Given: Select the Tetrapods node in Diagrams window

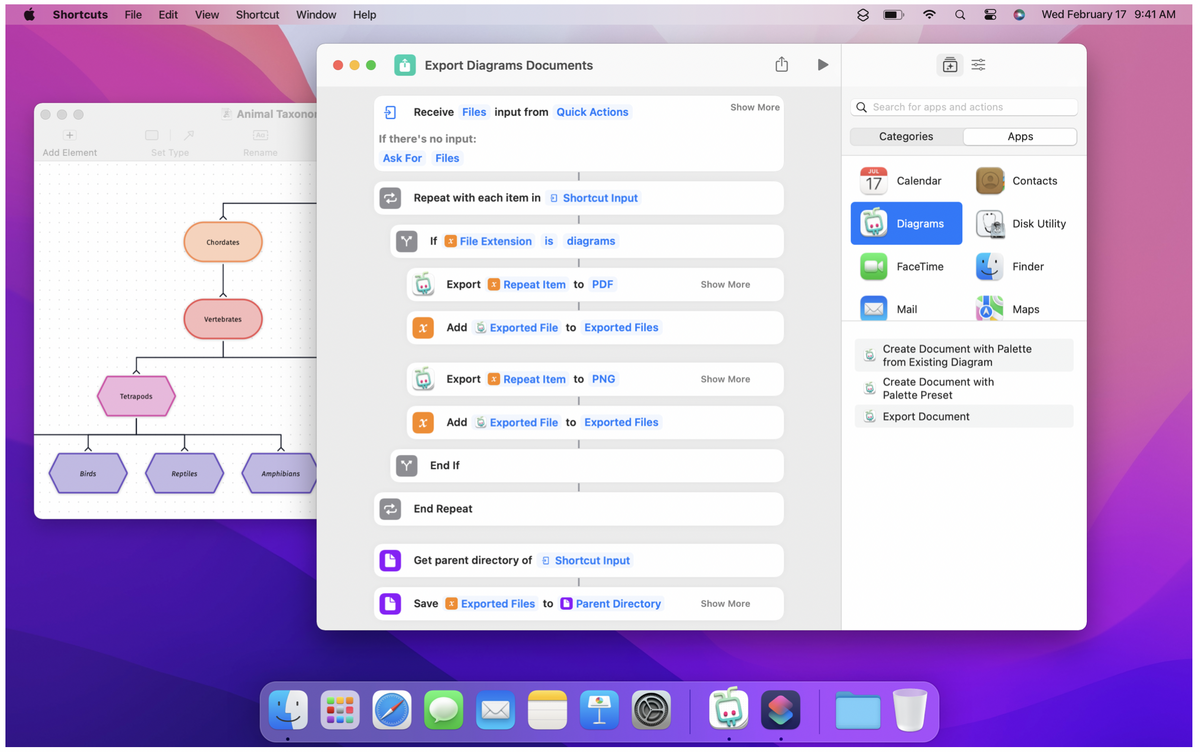Looking at the screenshot, I should click(136, 396).
